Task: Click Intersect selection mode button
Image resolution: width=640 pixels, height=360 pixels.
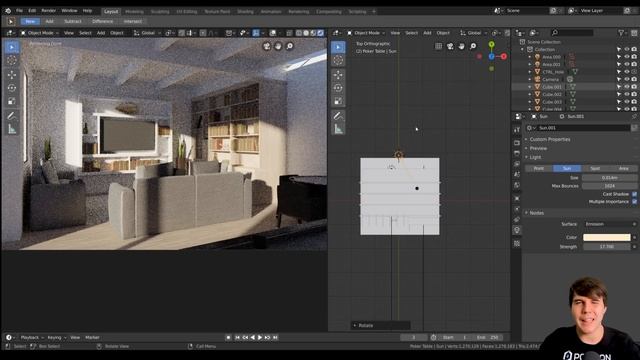Action: tap(133, 21)
